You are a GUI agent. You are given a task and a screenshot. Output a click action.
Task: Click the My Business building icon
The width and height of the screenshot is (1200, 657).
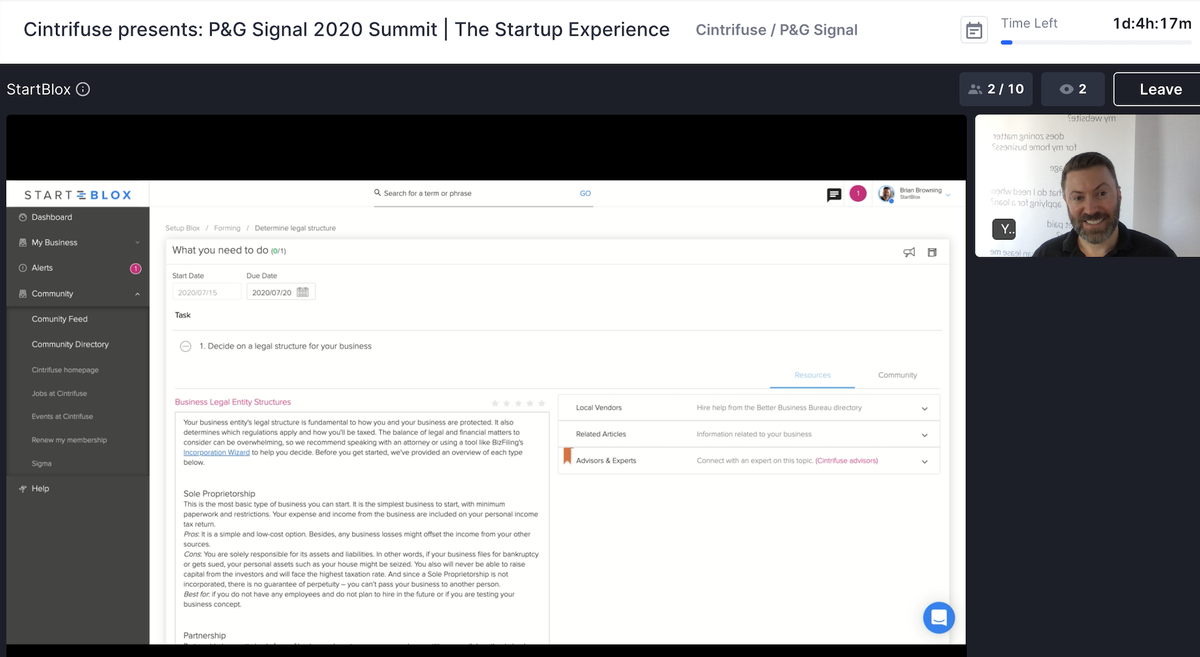(22, 242)
